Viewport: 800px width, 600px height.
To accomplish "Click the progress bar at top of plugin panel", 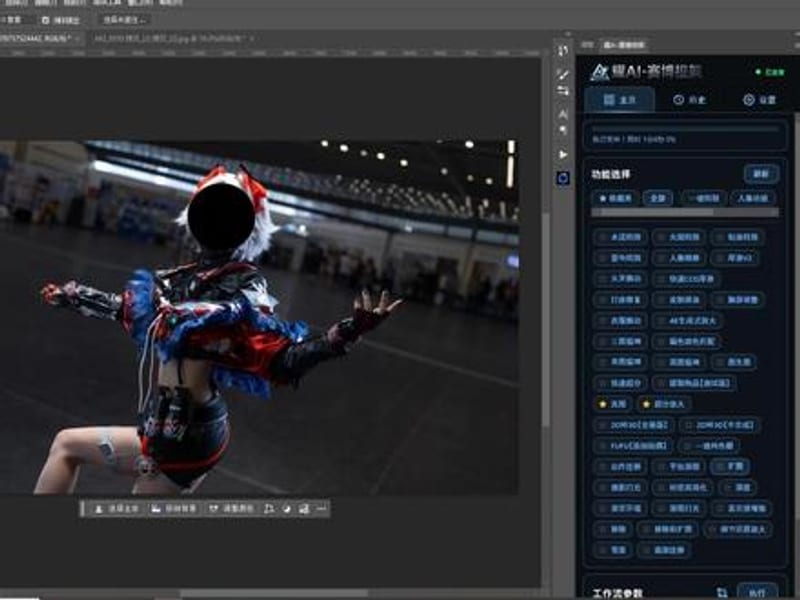I will (685, 130).
